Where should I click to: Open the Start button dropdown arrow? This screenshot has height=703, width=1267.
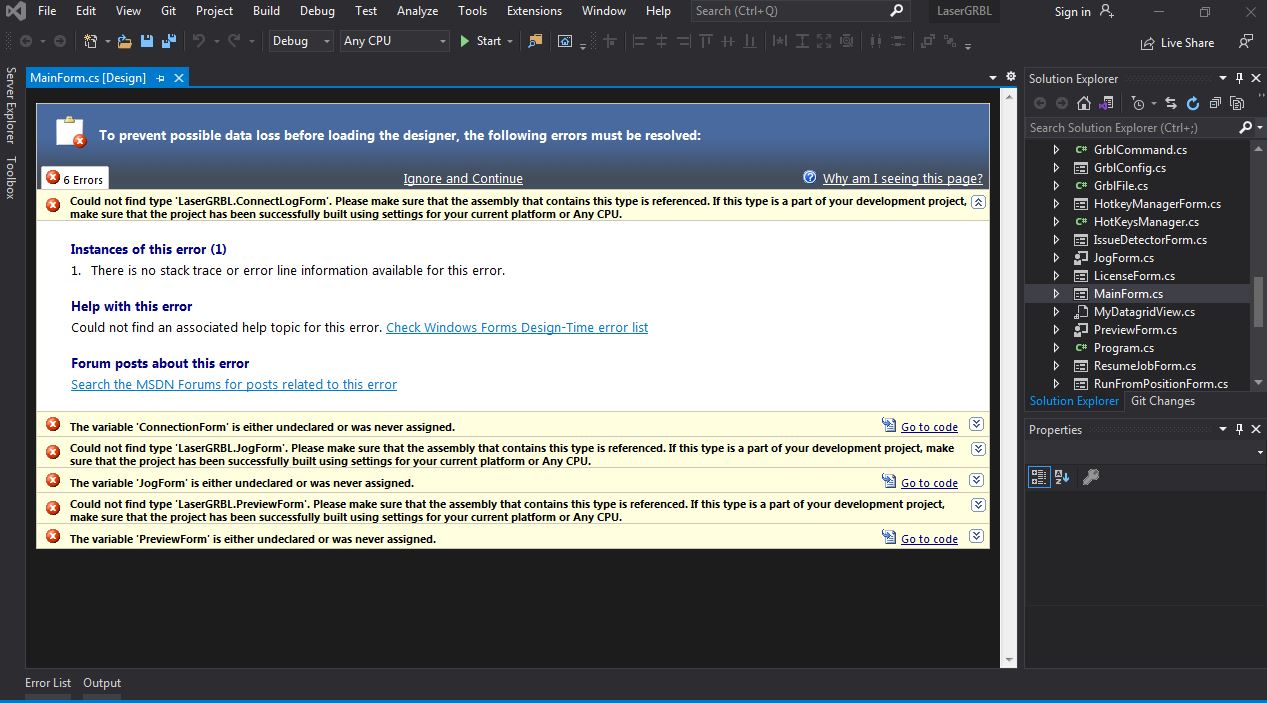click(x=510, y=41)
